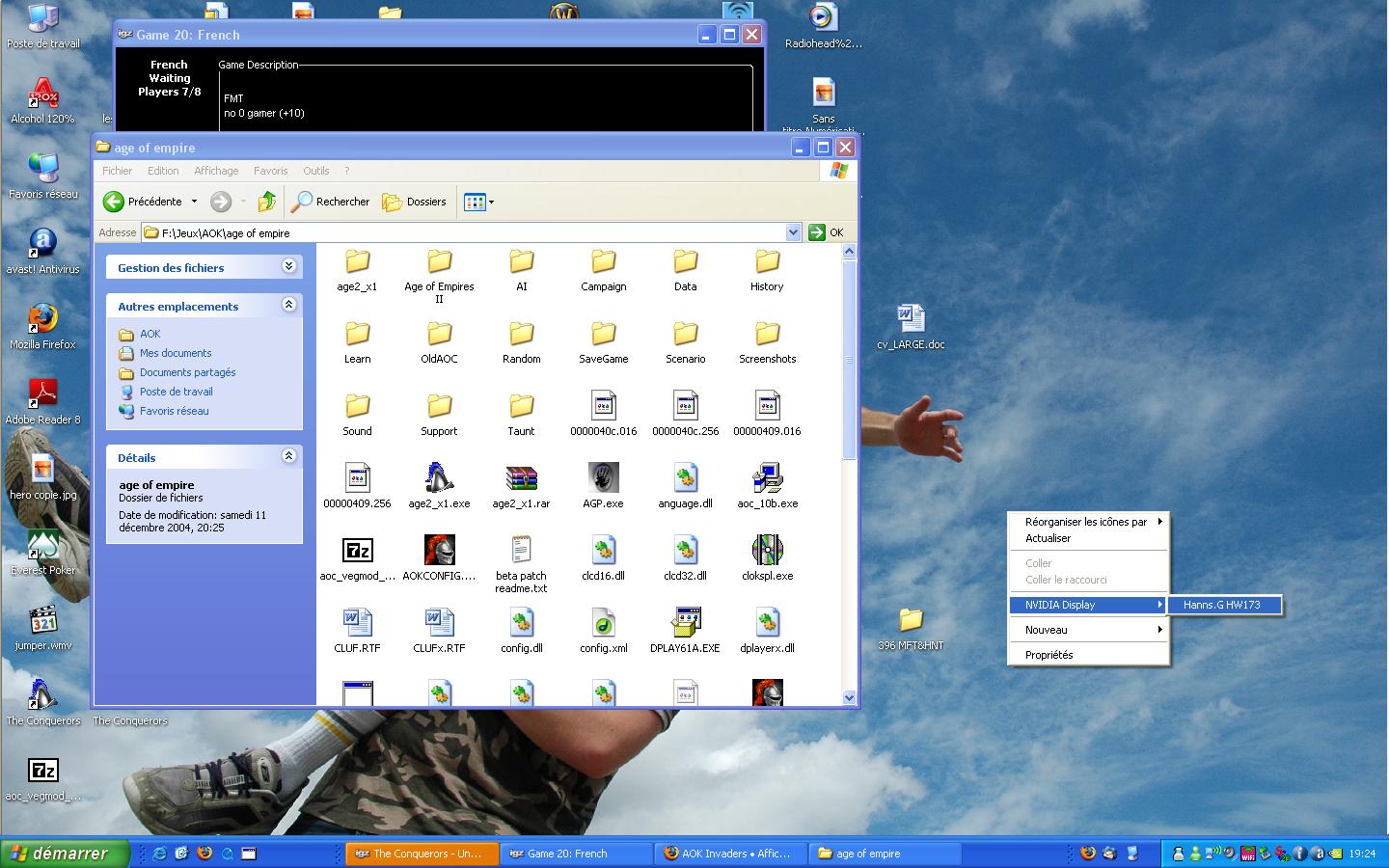Collapse the Autres emplacements panel

click(x=288, y=305)
